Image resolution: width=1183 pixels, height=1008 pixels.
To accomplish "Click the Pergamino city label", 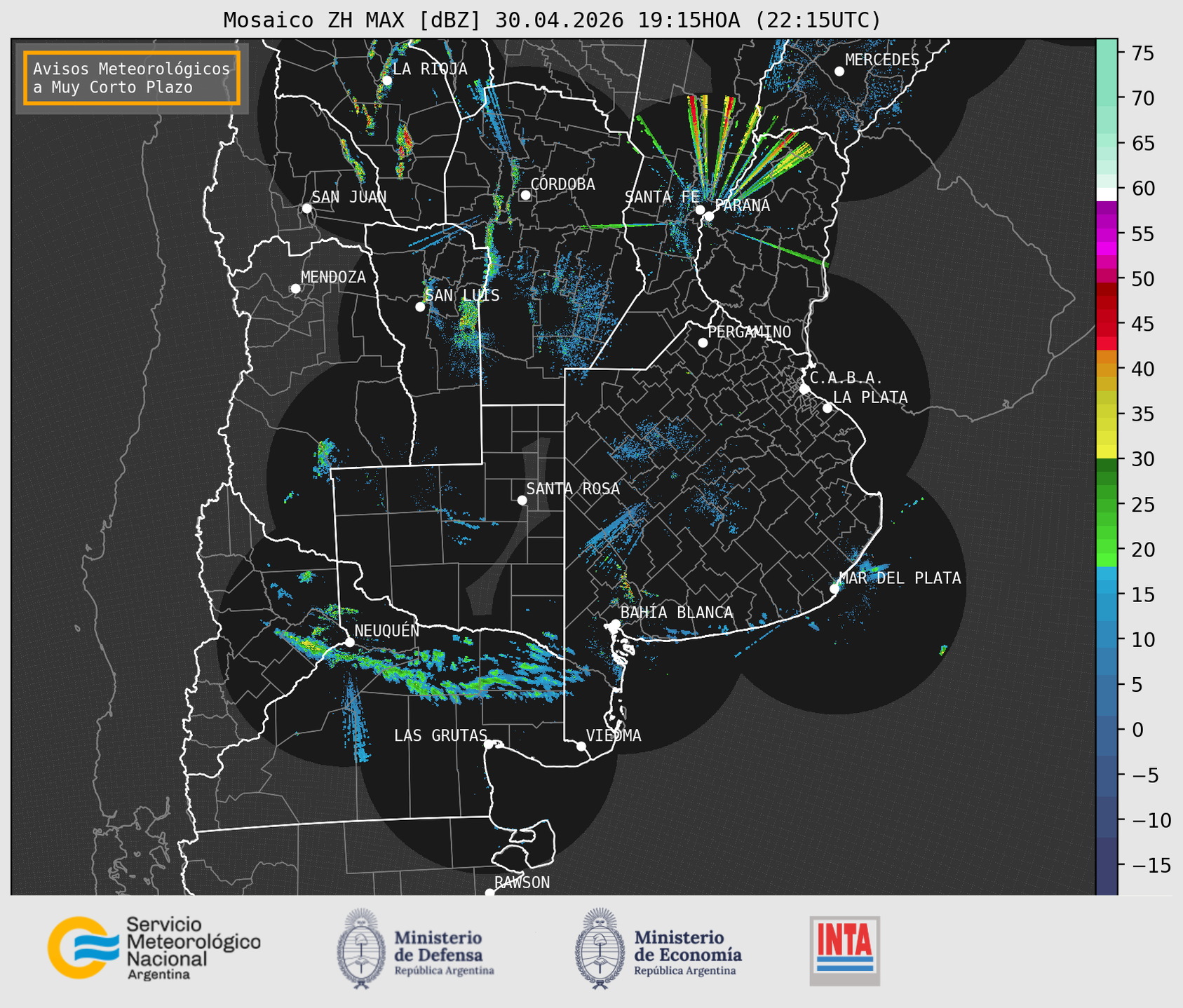I will click(x=750, y=332).
